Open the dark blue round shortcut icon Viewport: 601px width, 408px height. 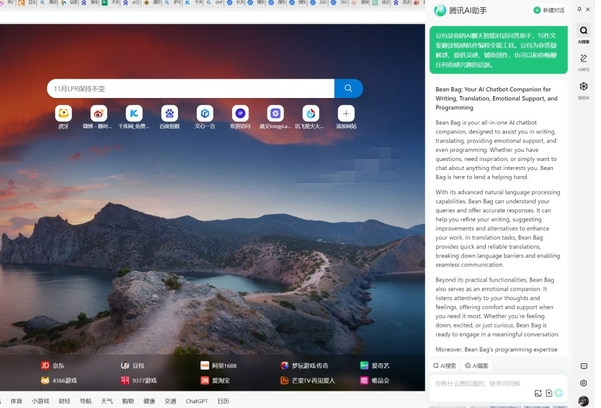pyautogui.click(x=240, y=114)
